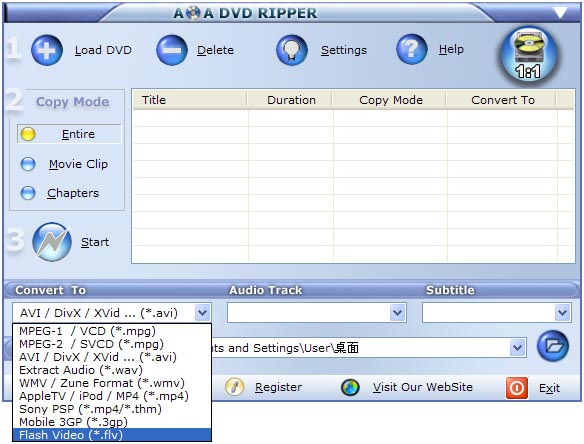
Task: Click the Convert To column header
Action: [x=501, y=100]
